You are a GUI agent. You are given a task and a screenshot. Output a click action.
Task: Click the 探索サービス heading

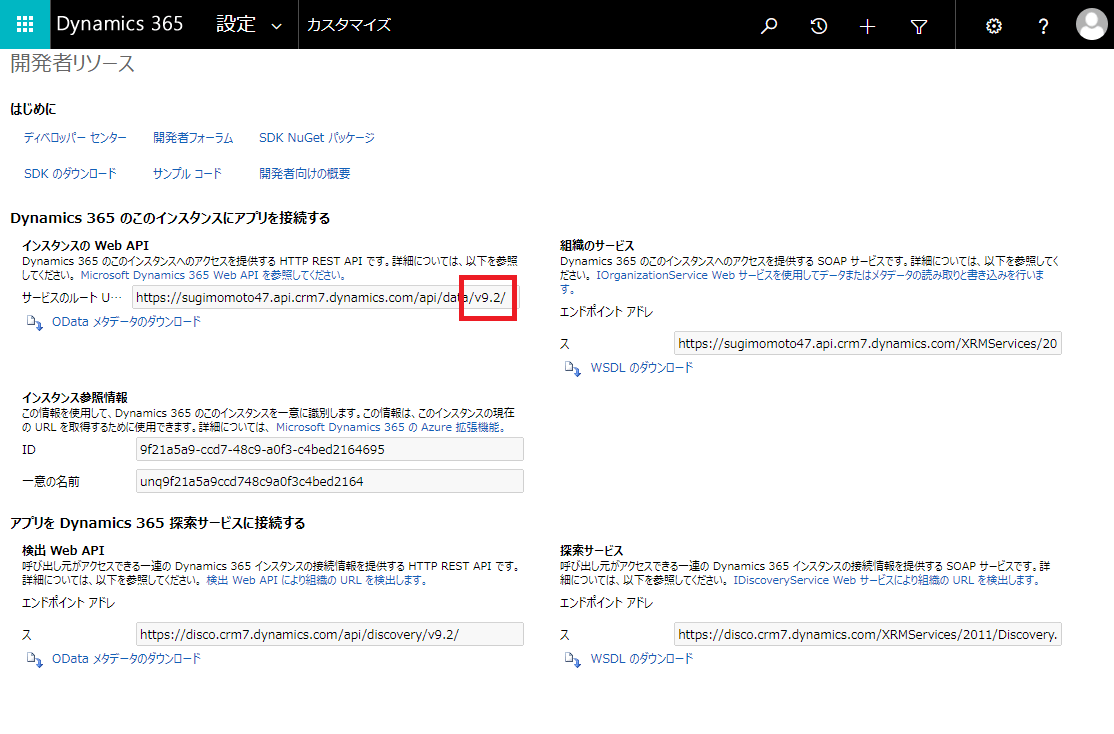(591, 551)
